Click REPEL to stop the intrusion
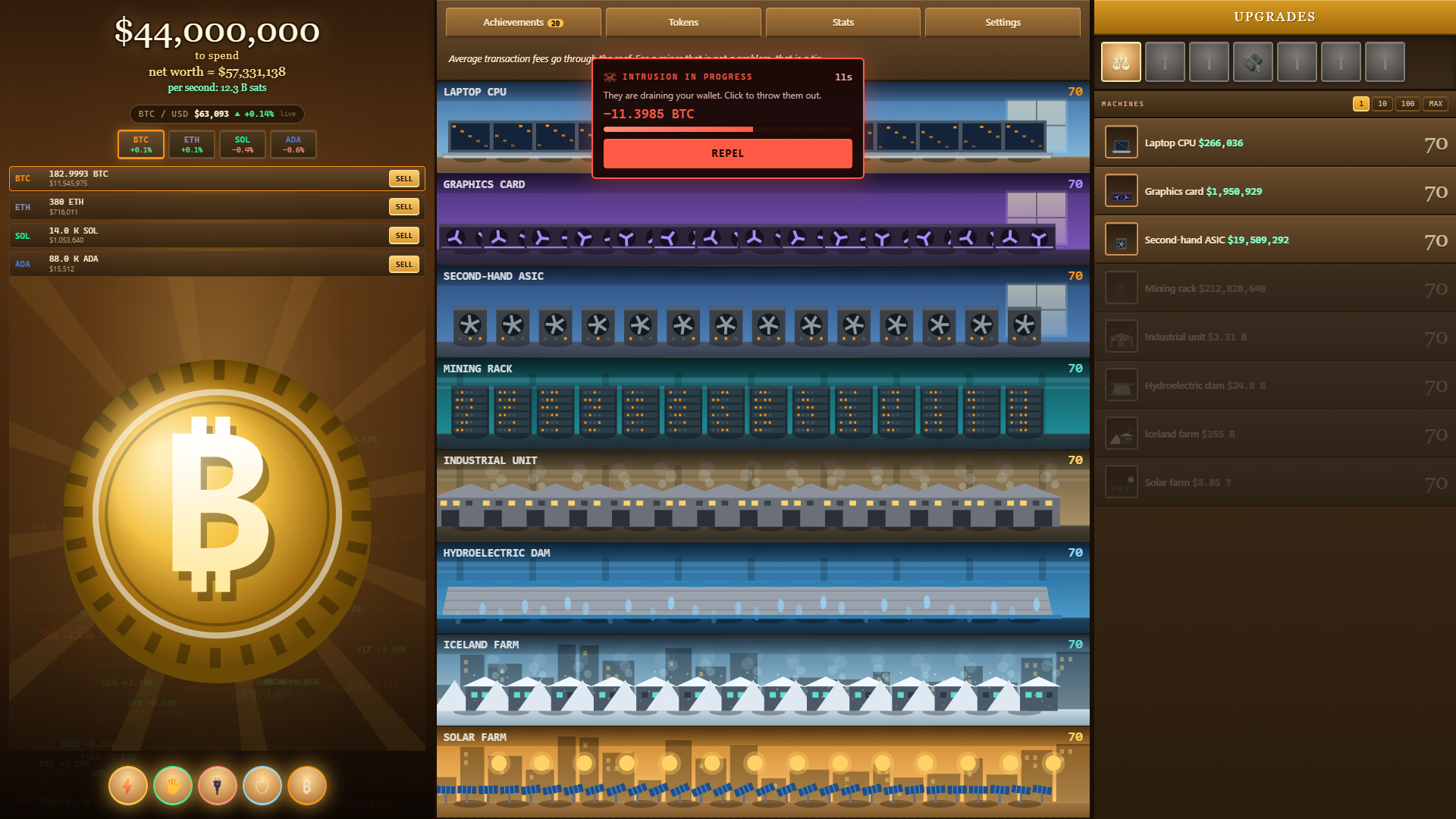This screenshot has height=819, width=1456. pos(728,153)
